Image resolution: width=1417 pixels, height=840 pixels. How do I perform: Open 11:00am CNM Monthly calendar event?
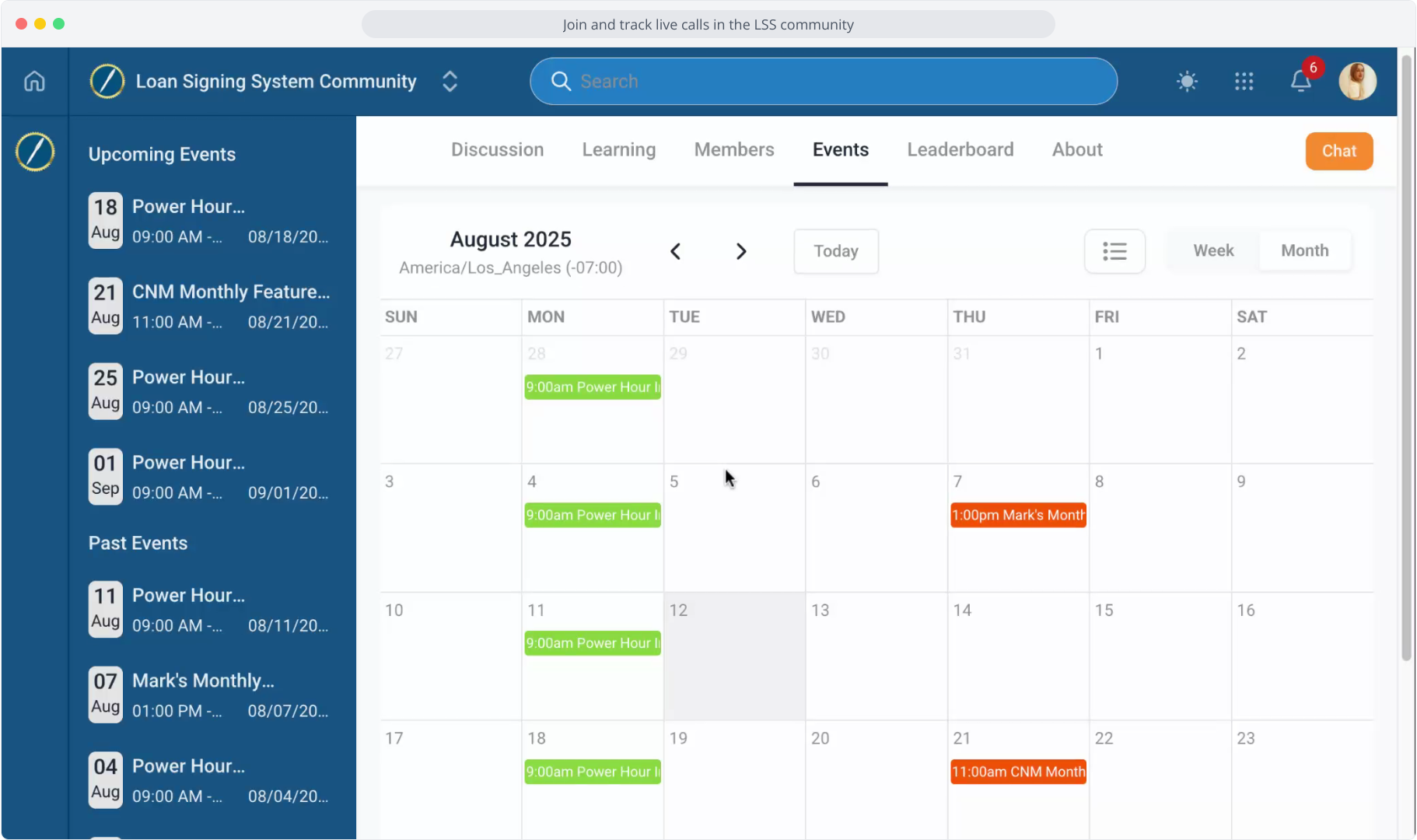(x=1018, y=772)
